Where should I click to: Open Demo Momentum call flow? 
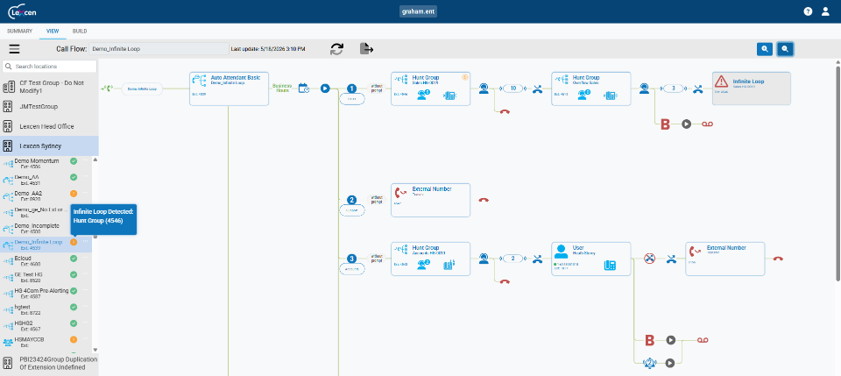point(36,163)
